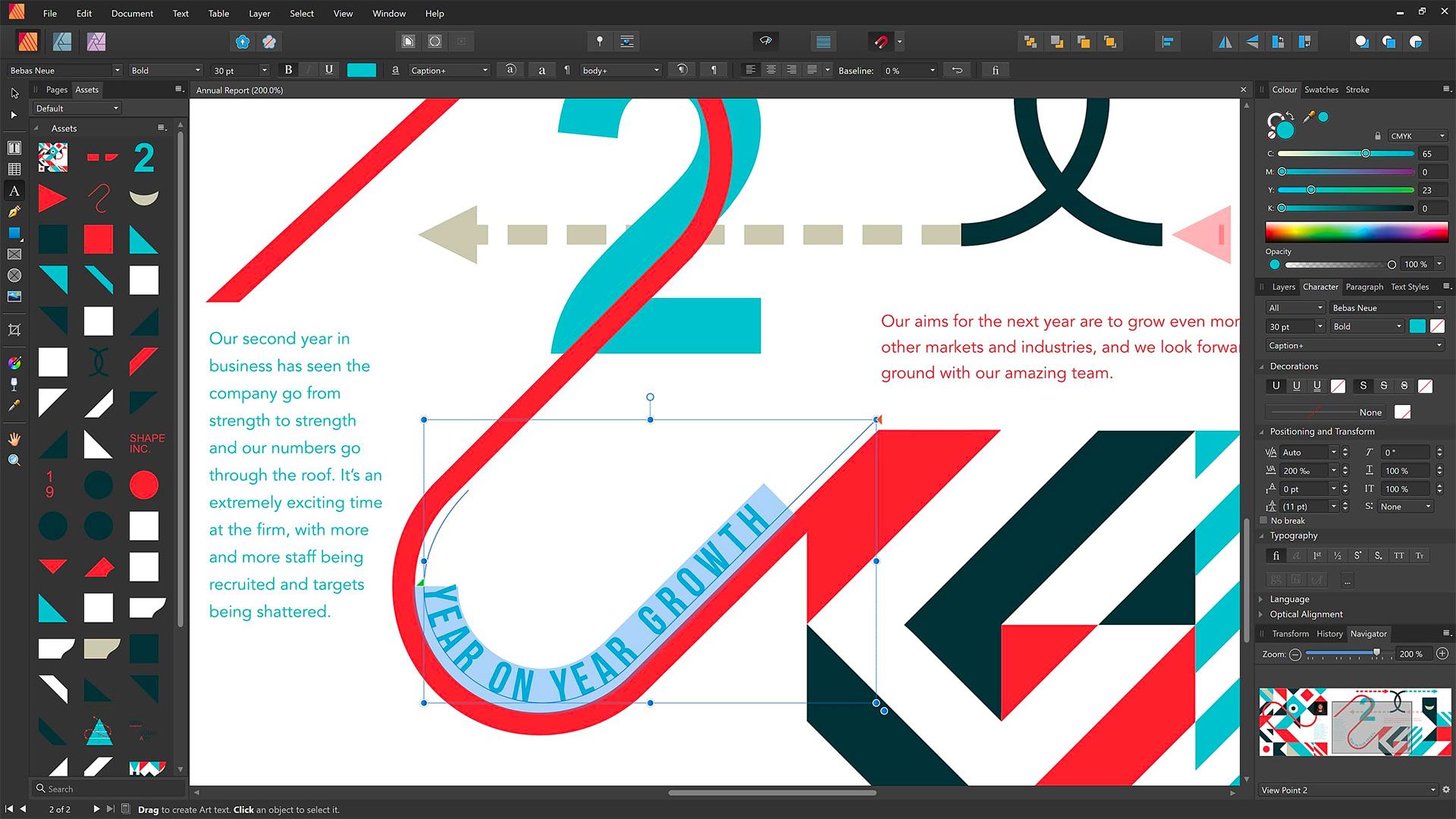Open the font family dropdown
The height and width of the screenshot is (819, 1456).
(118, 70)
